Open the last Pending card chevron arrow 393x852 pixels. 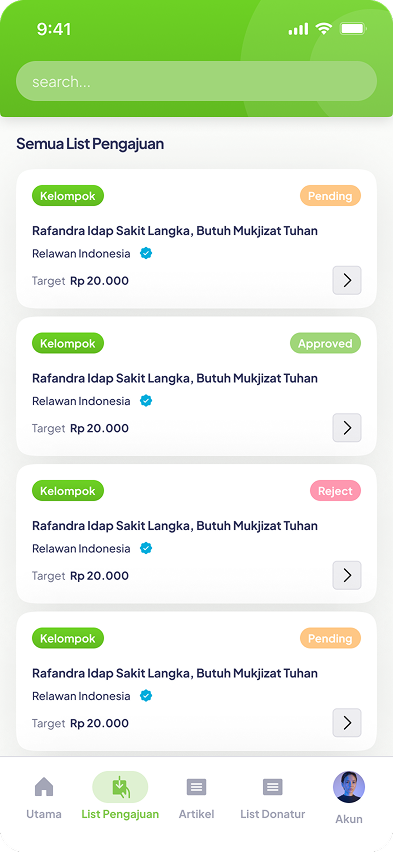[347, 723]
